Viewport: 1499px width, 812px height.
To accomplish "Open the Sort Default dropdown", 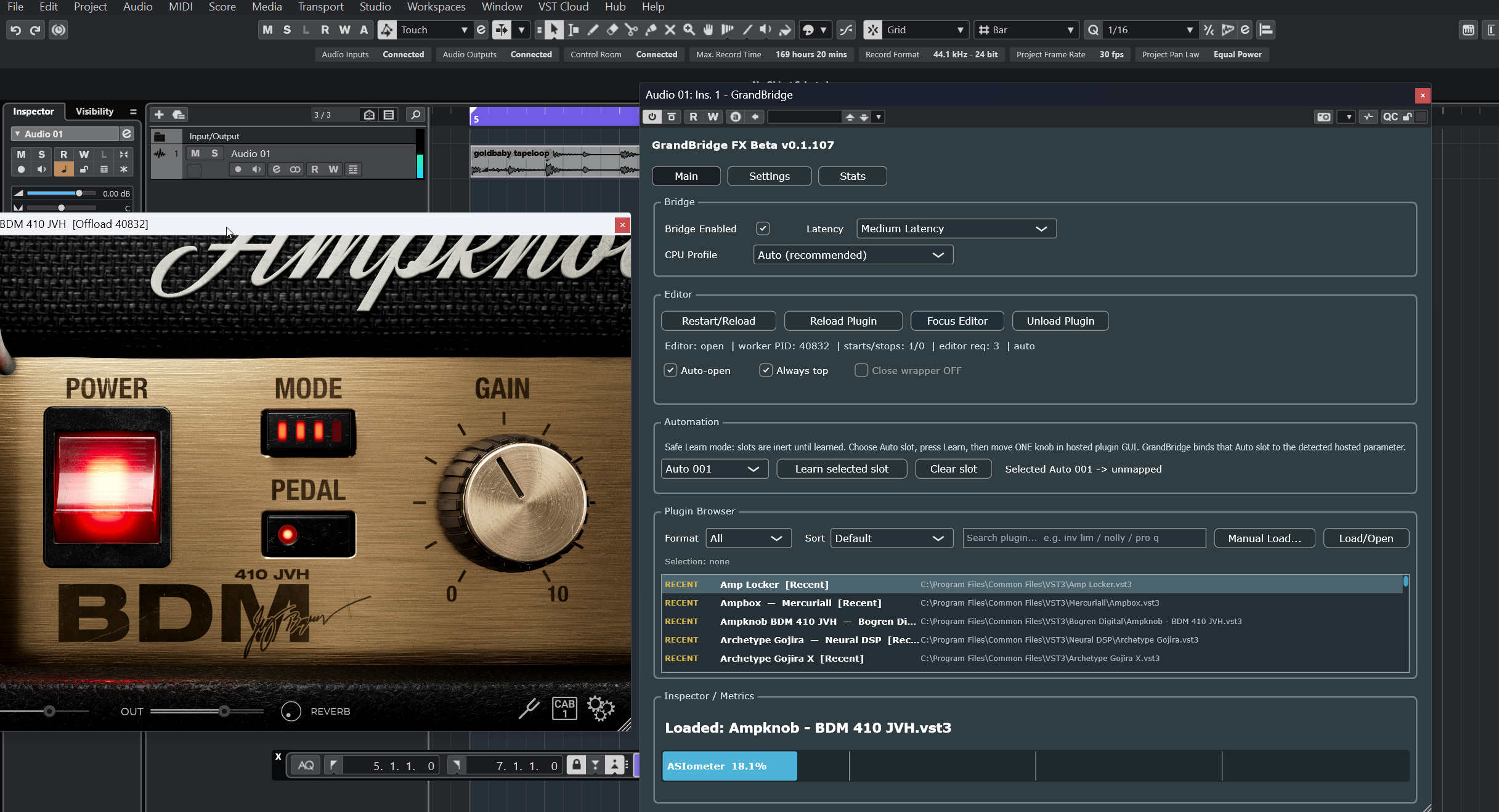I will [x=892, y=538].
